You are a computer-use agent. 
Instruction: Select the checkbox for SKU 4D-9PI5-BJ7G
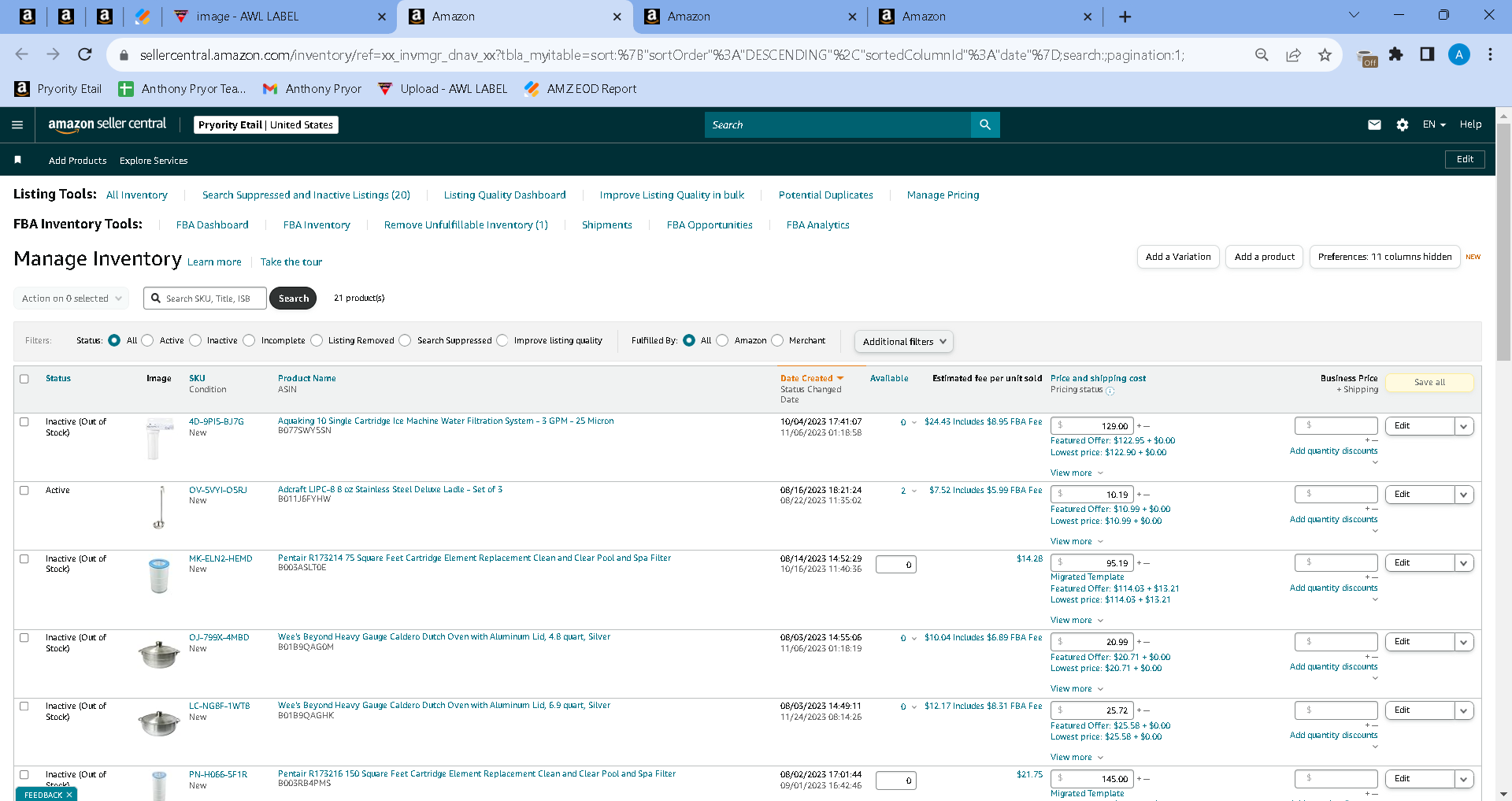(x=24, y=422)
